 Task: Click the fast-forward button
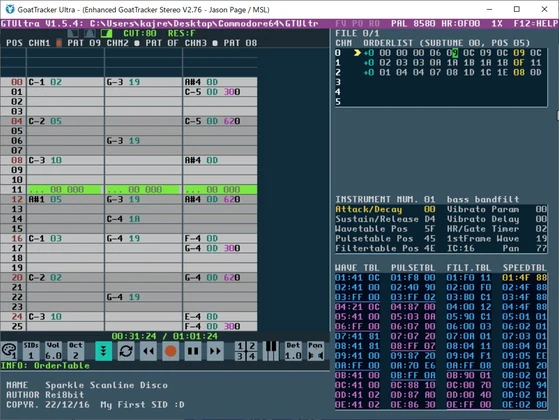click(x=215, y=351)
